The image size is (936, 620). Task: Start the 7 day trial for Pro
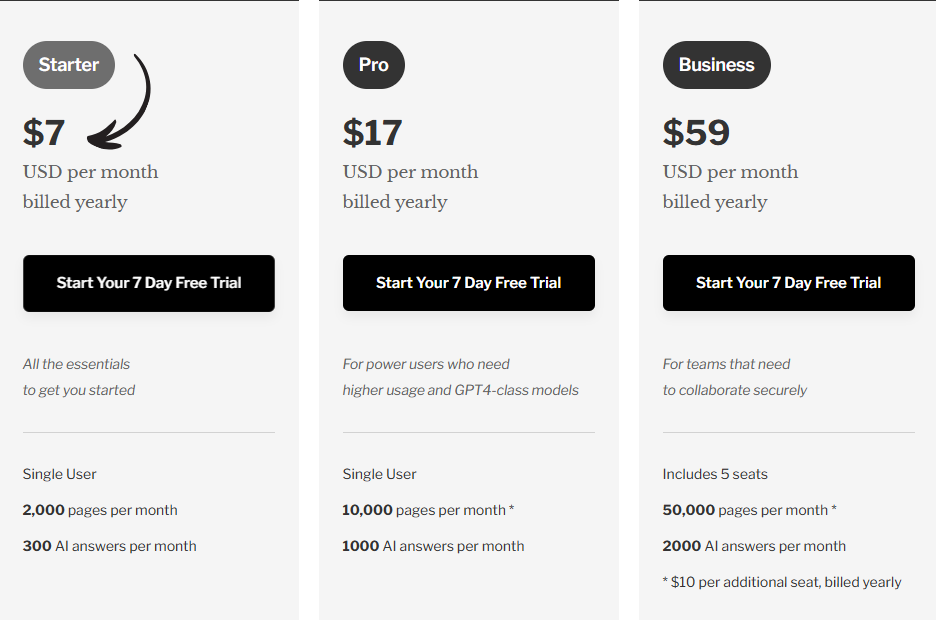(468, 283)
